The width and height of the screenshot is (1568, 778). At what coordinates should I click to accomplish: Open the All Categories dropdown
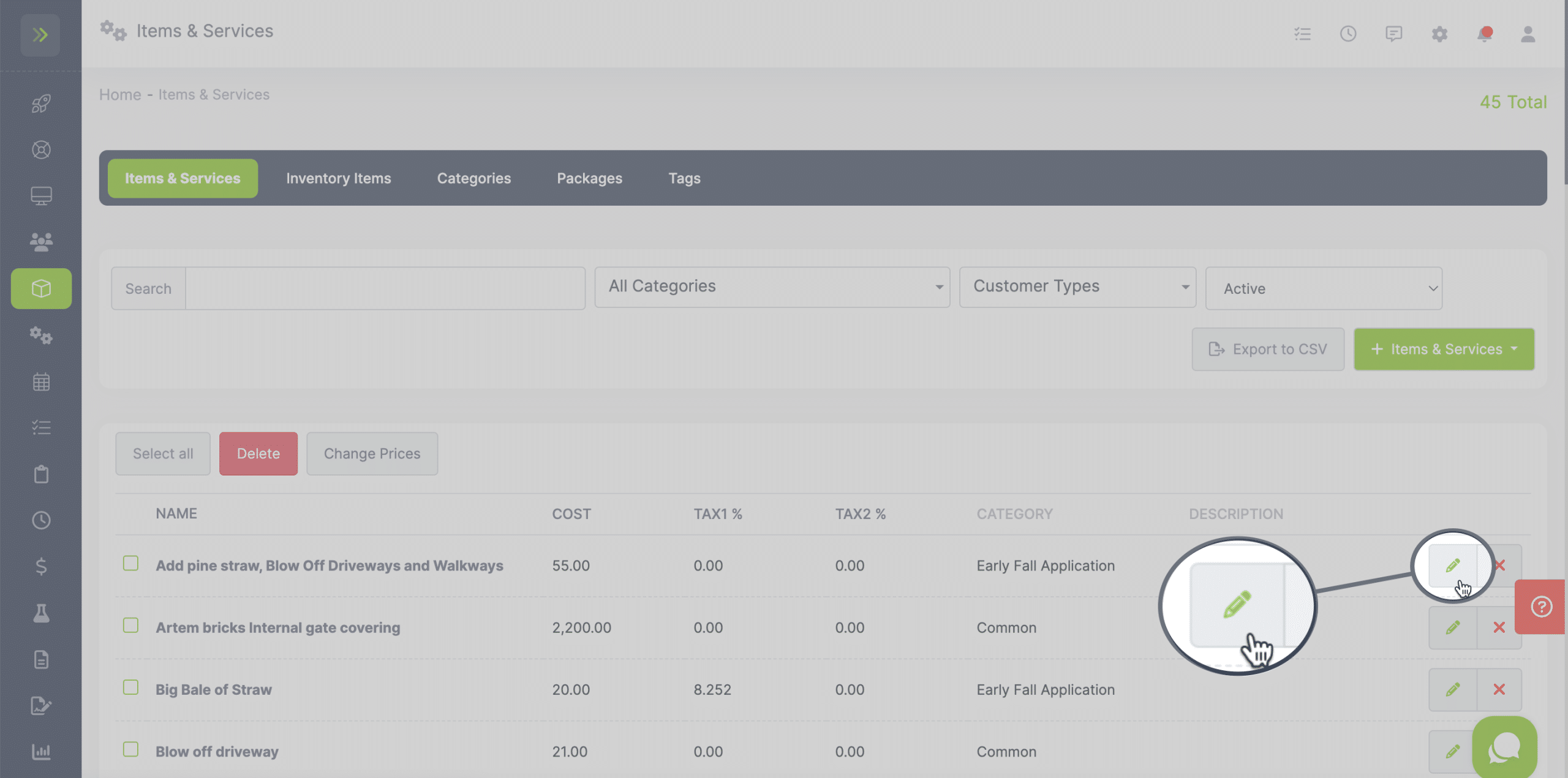pos(772,287)
